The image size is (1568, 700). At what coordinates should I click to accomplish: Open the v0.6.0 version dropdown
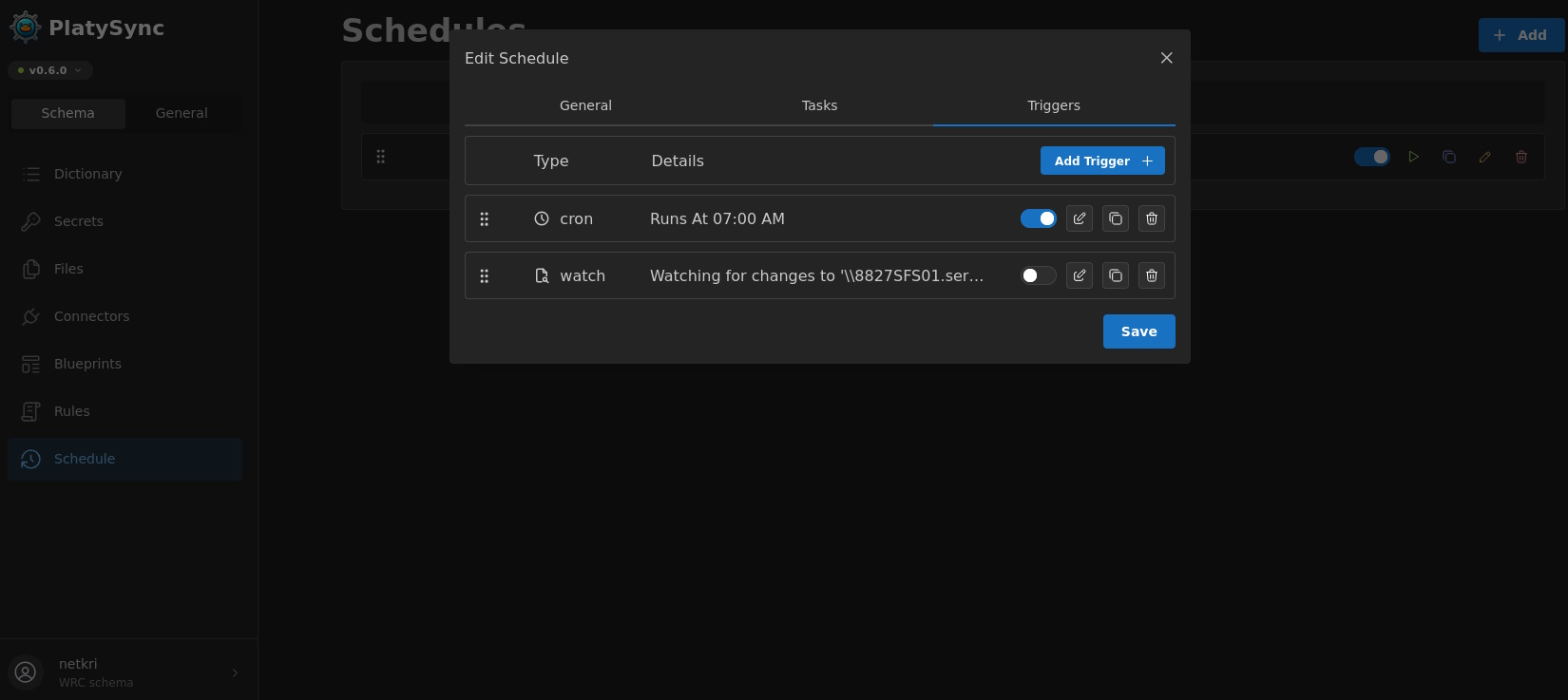(50, 70)
